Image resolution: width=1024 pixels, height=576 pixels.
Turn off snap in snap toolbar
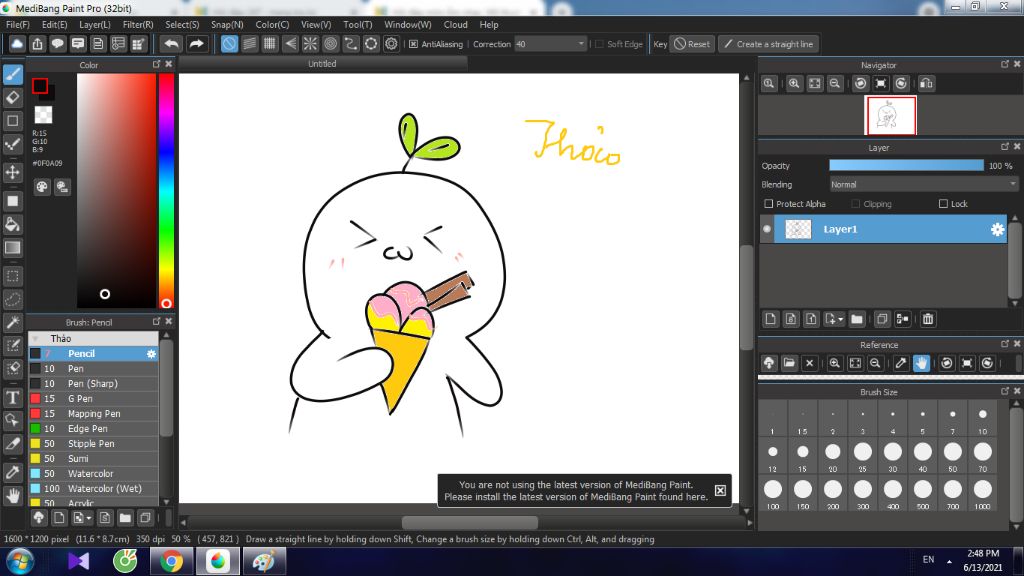click(x=229, y=44)
